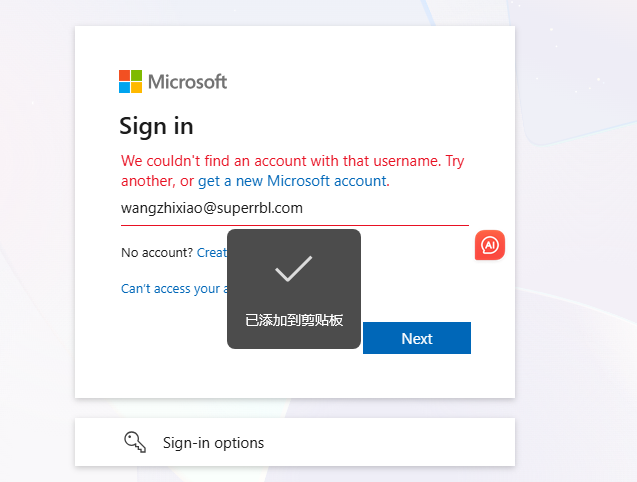Viewport: 637px width, 482px height.
Task: Click the red square of Microsoft logo
Action: pos(125,76)
